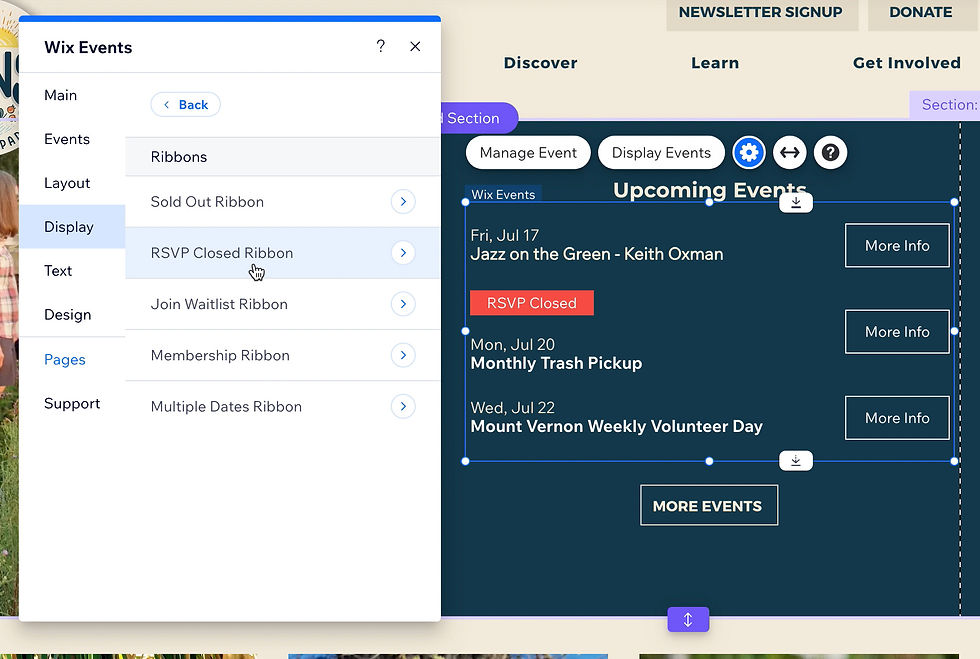Screen dimensions: 980x659
Task: Select the Multiple Dates Ribbon text
Action: pos(226,407)
